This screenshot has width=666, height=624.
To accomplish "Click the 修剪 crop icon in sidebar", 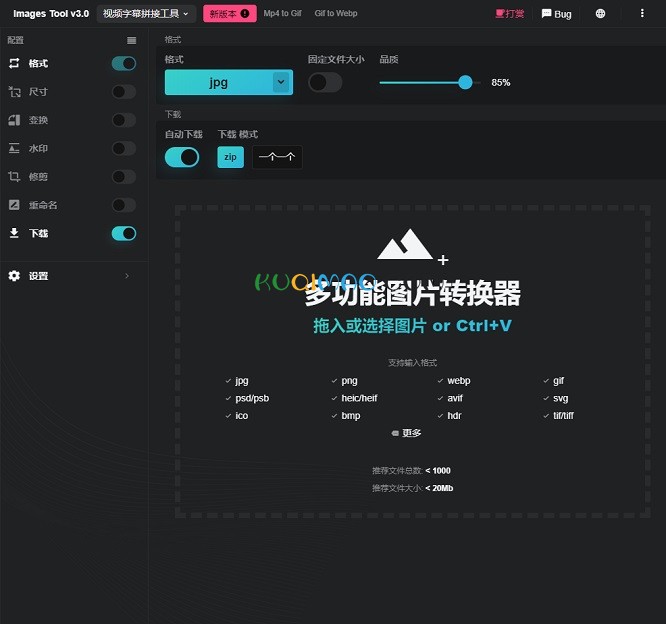I will point(14,177).
